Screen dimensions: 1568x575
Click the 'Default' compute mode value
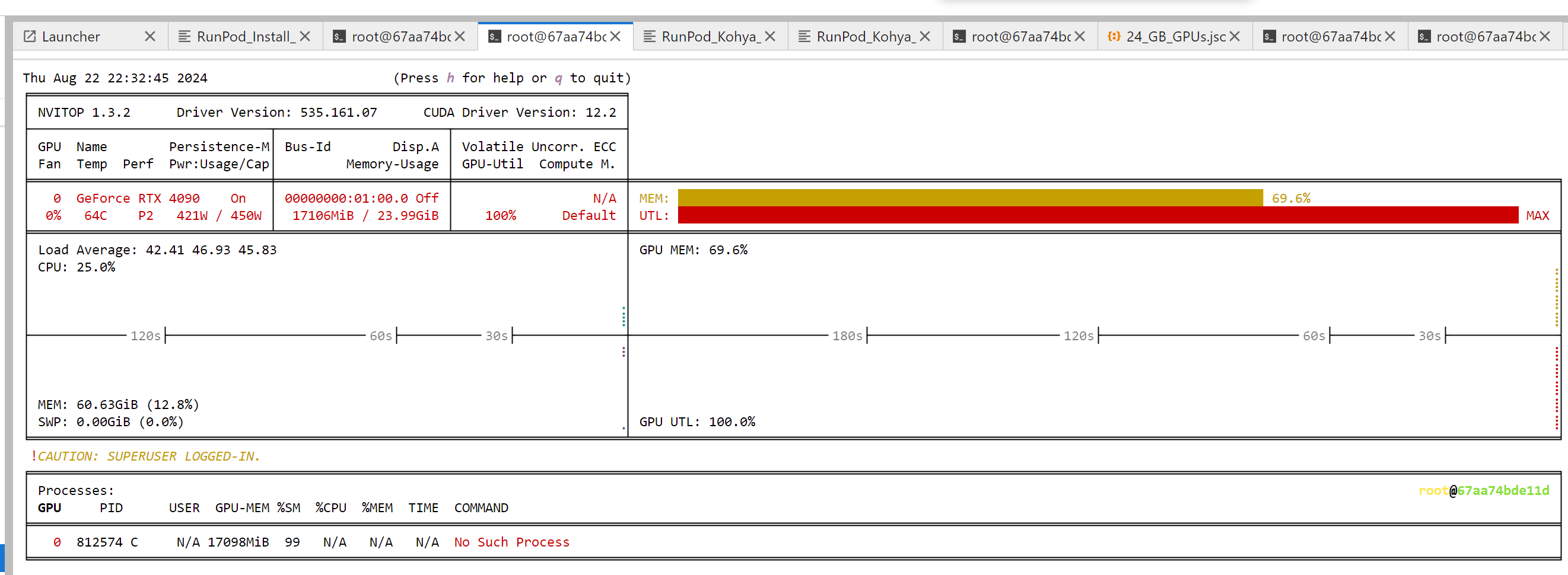point(589,215)
